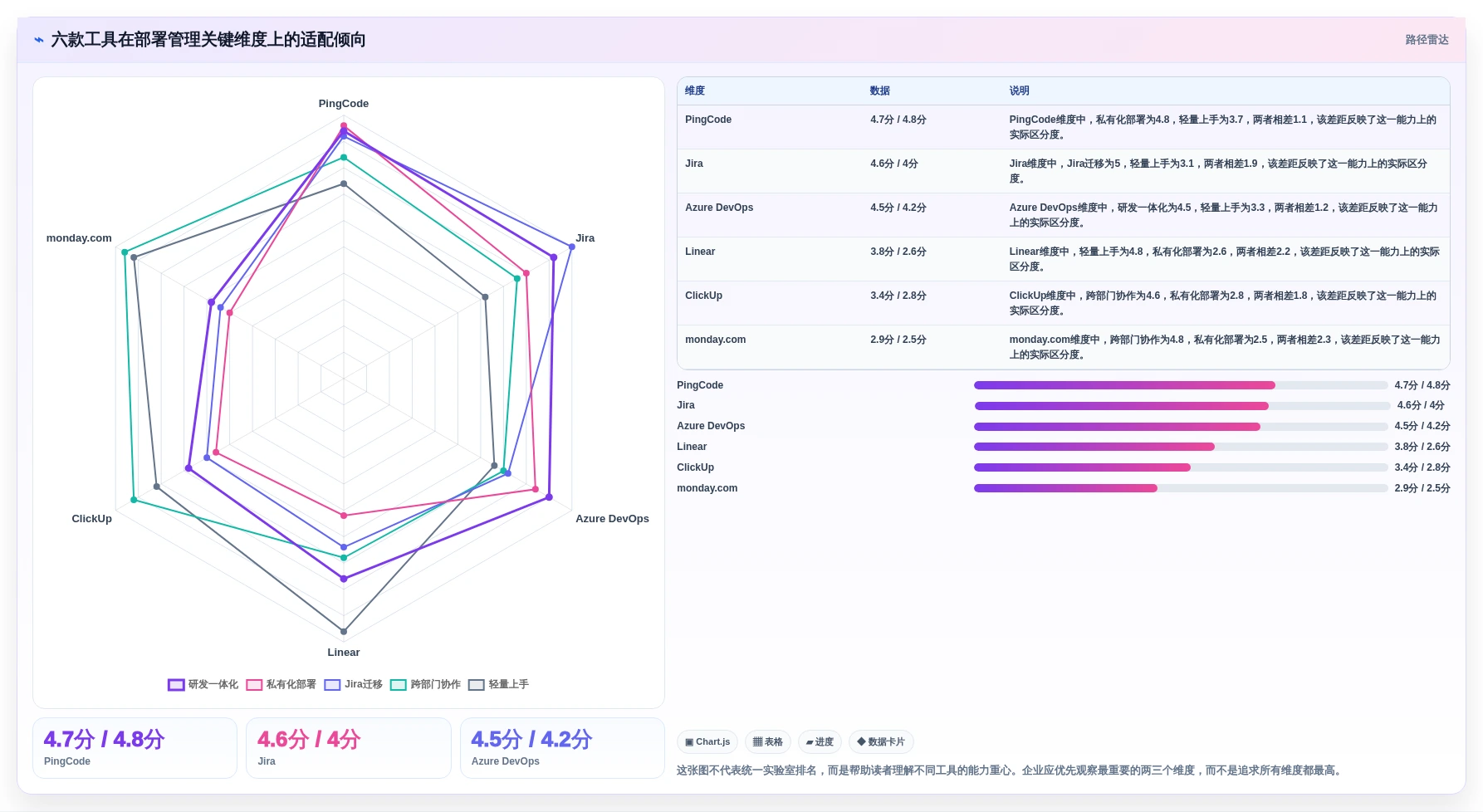1483x812 pixels.
Task: Select the monday.com table row name
Action: pyautogui.click(x=716, y=340)
